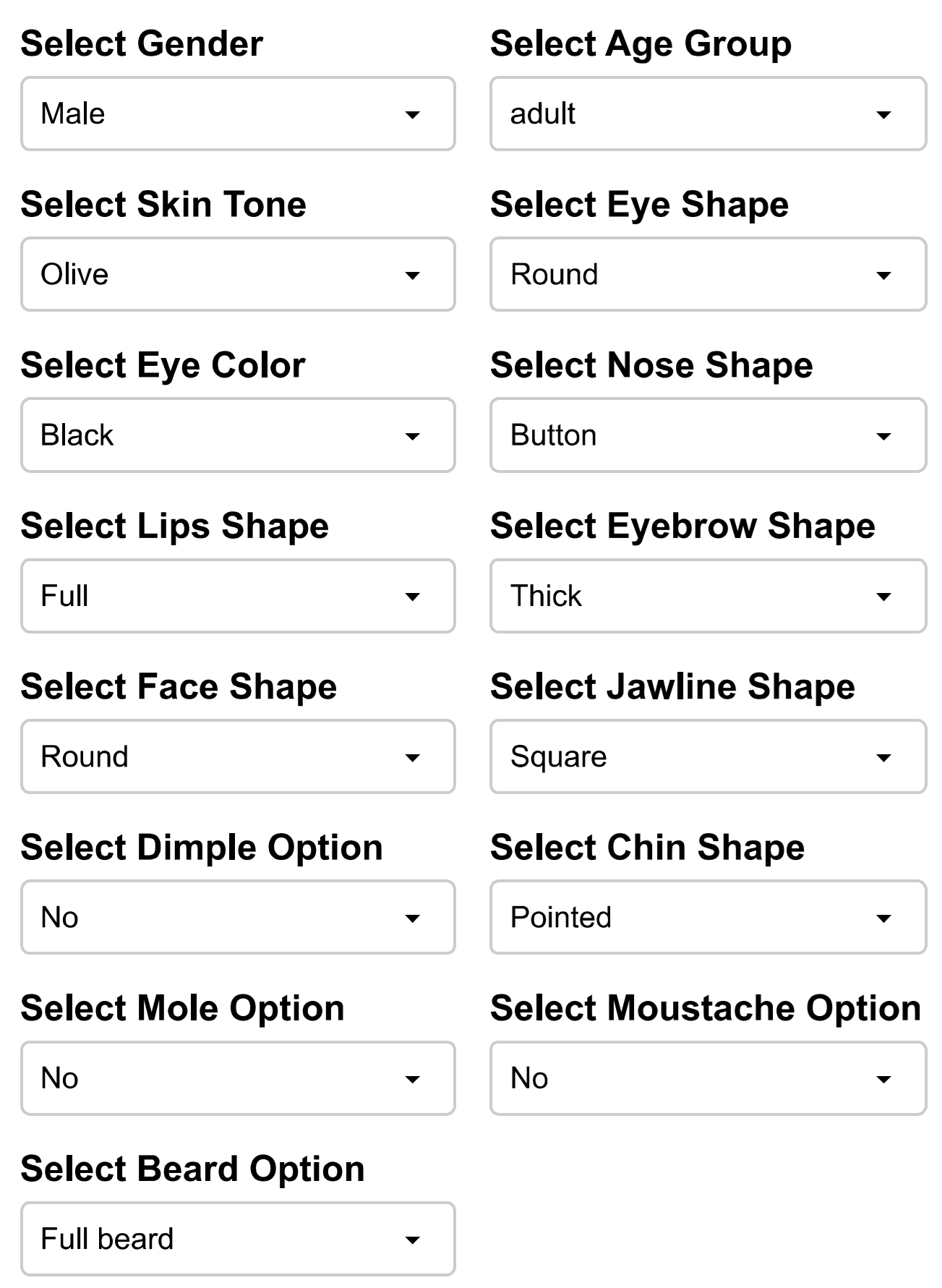Click the Skin Tone dropdown arrow
The height and width of the screenshot is (1288, 942).
coord(412,275)
